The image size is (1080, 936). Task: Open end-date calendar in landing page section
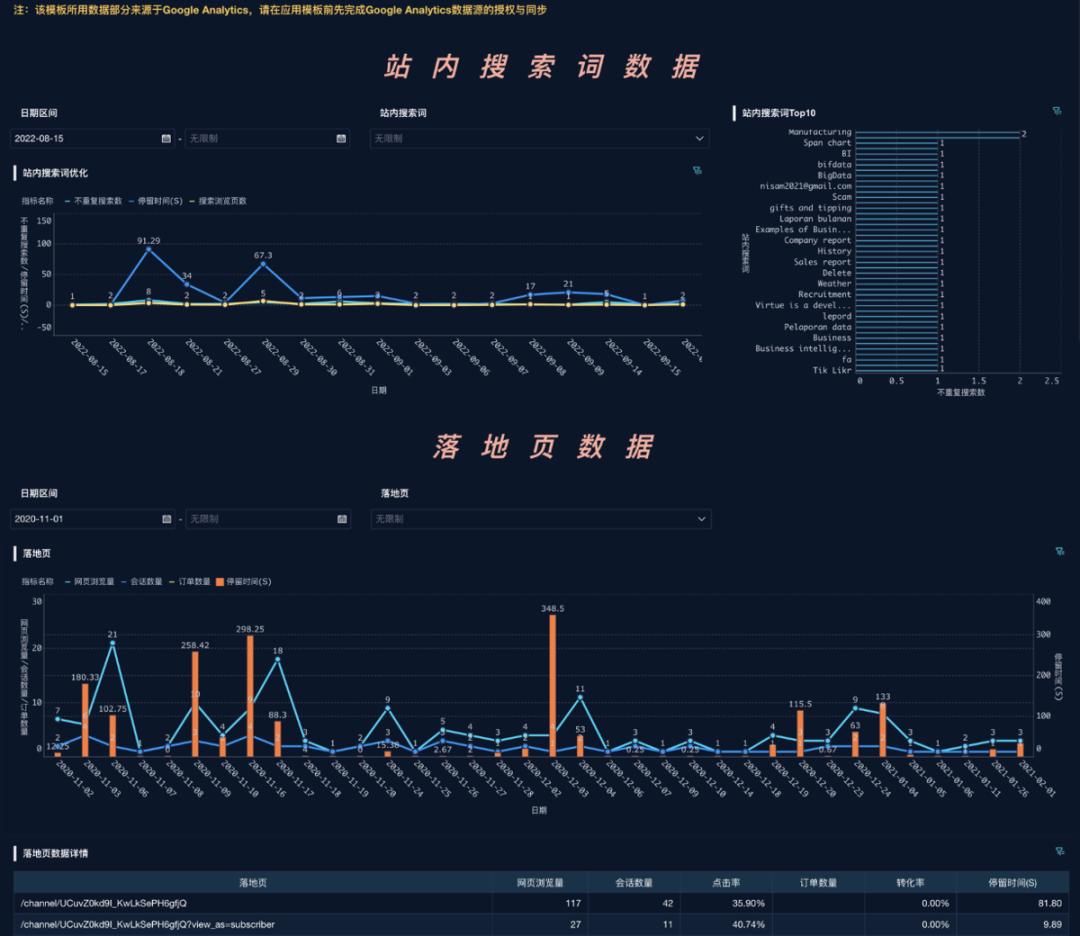click(341, 519)
